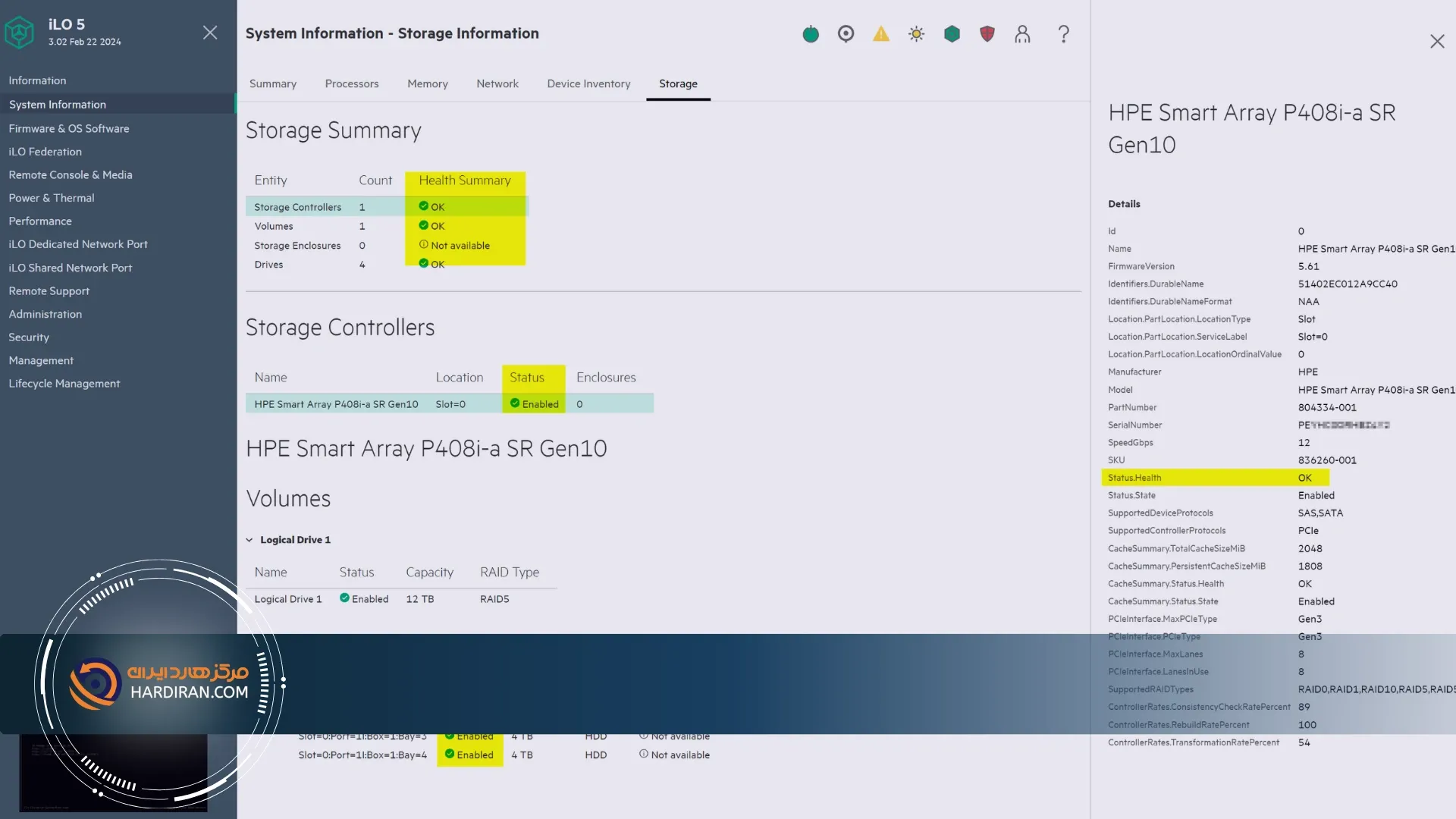Click the green power status icon
1456x819 pixels.
point(811,34)
